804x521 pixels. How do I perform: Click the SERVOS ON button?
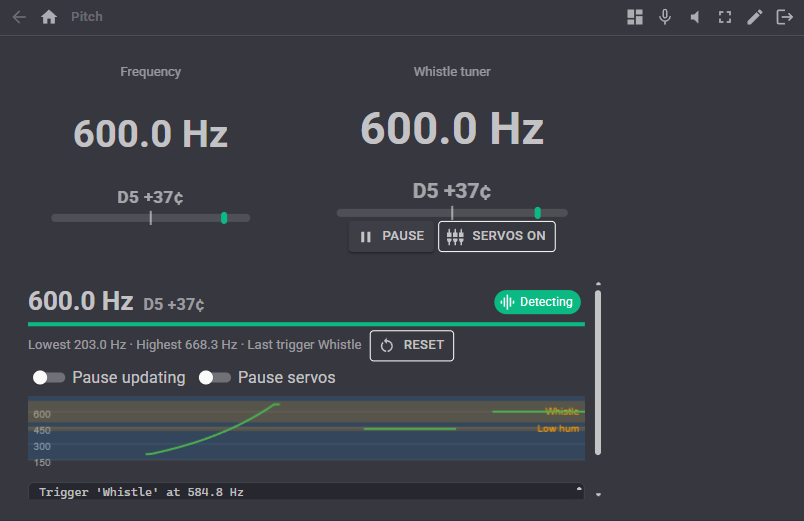[496, 236]
